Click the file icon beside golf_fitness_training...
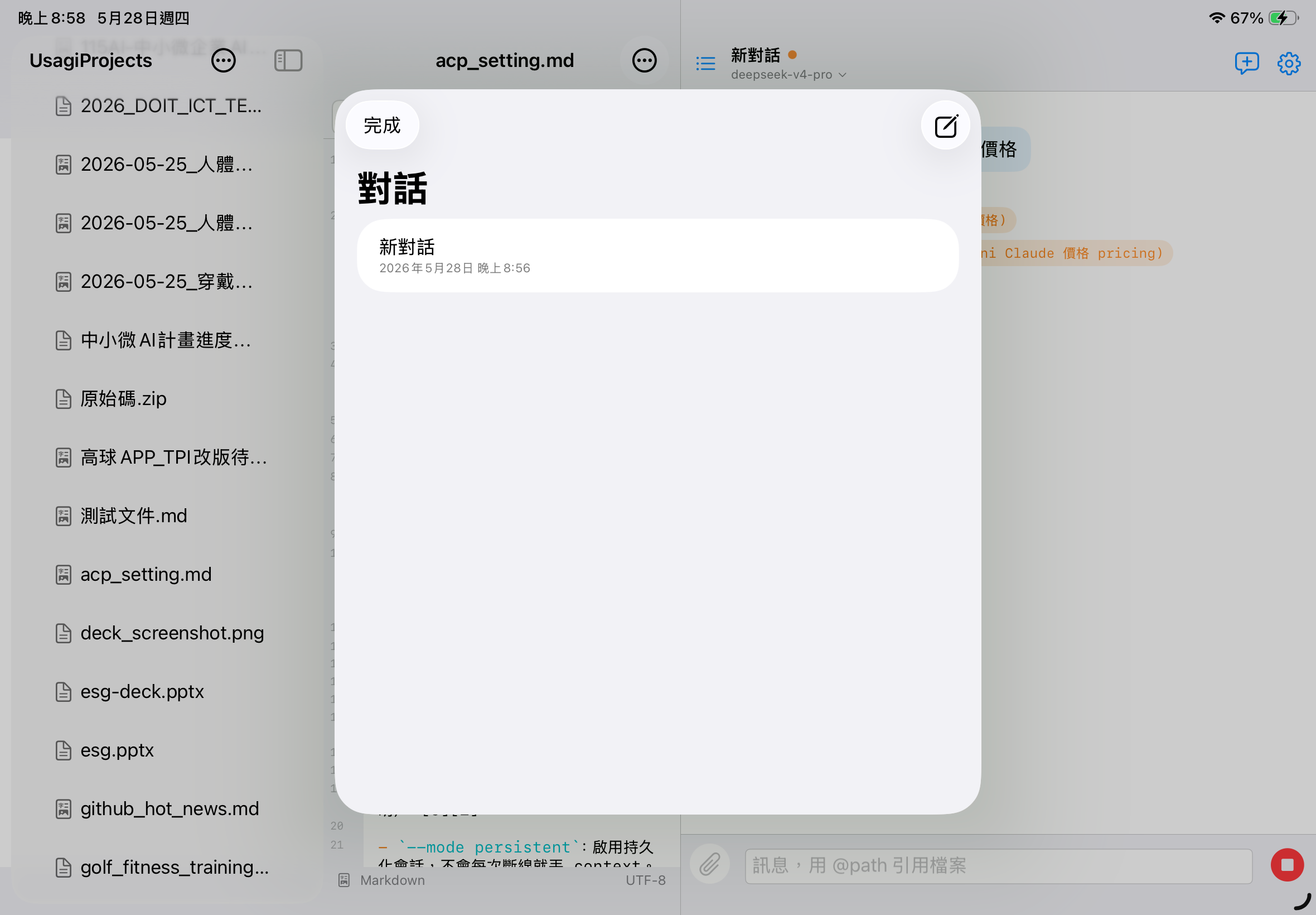This screenshot has height=915, width=1316. point(63,868)
